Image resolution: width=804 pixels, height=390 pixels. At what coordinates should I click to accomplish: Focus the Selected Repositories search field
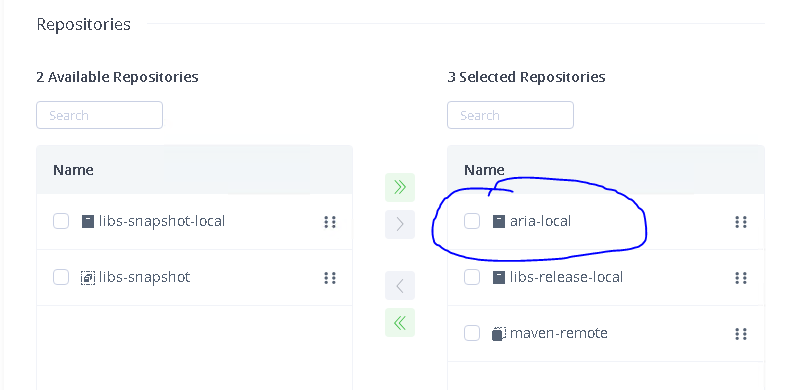tap(510, 115)
